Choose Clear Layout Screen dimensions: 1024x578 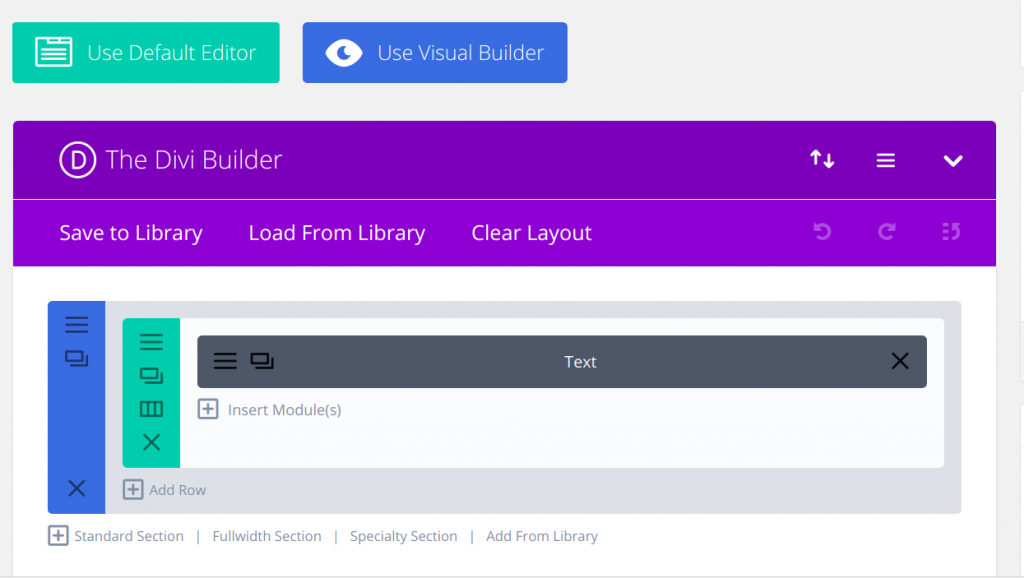(x=532, y=233)
